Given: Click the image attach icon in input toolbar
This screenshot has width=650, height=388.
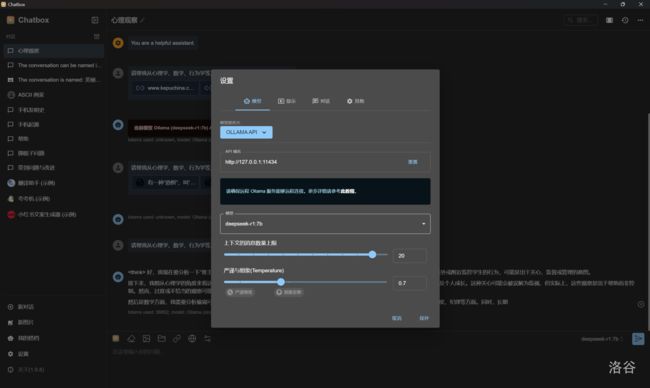Looking at the screenshot, I should point(146,339).
